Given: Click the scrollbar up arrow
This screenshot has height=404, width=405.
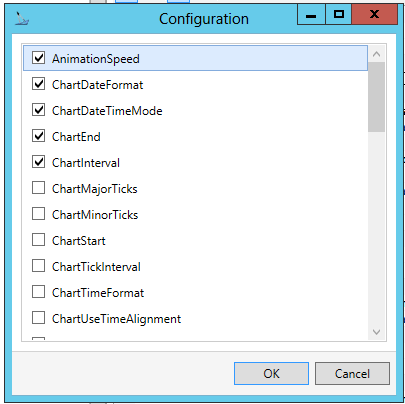Looking at the screenshot, I should [x=377, y=54].
